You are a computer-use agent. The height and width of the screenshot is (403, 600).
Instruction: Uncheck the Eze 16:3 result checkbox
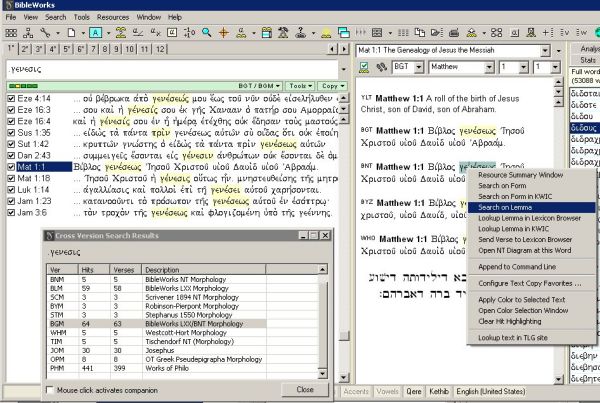(x=11, y=110)
